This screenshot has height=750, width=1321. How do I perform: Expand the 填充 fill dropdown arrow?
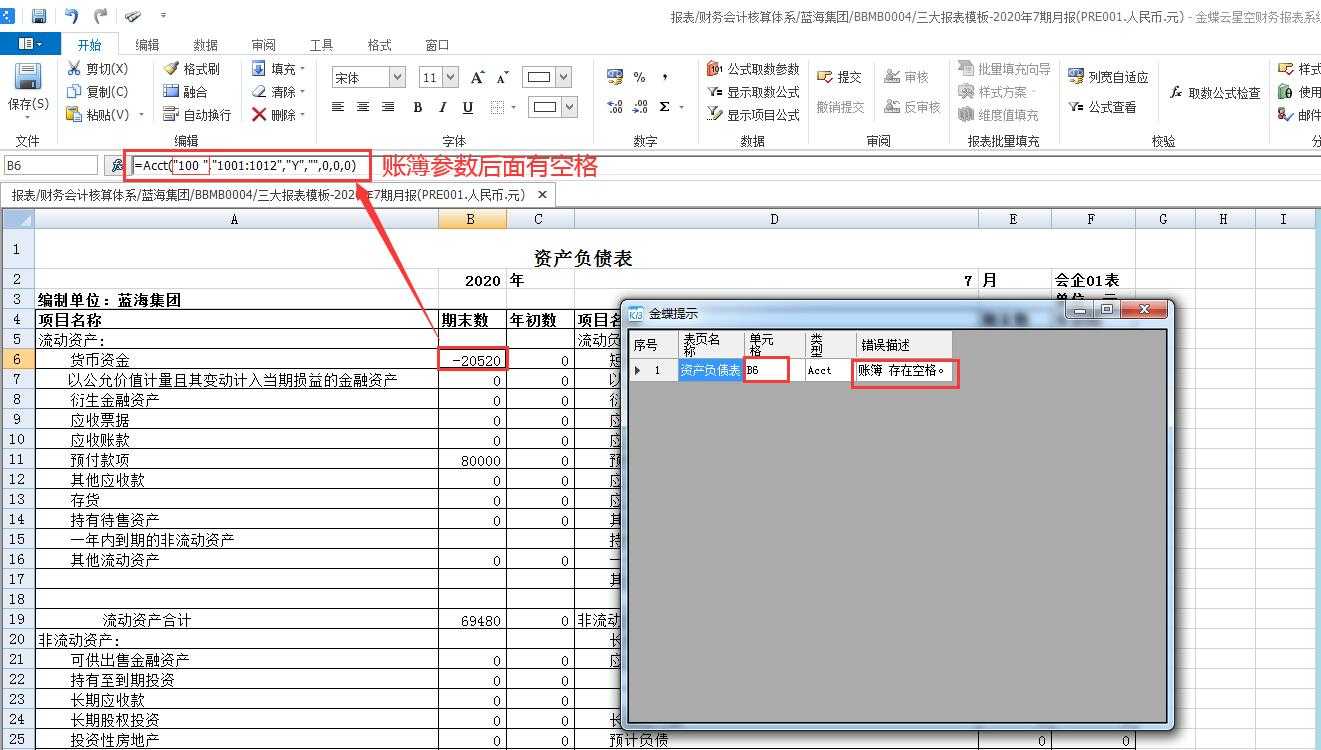click(x=303, y=69)
